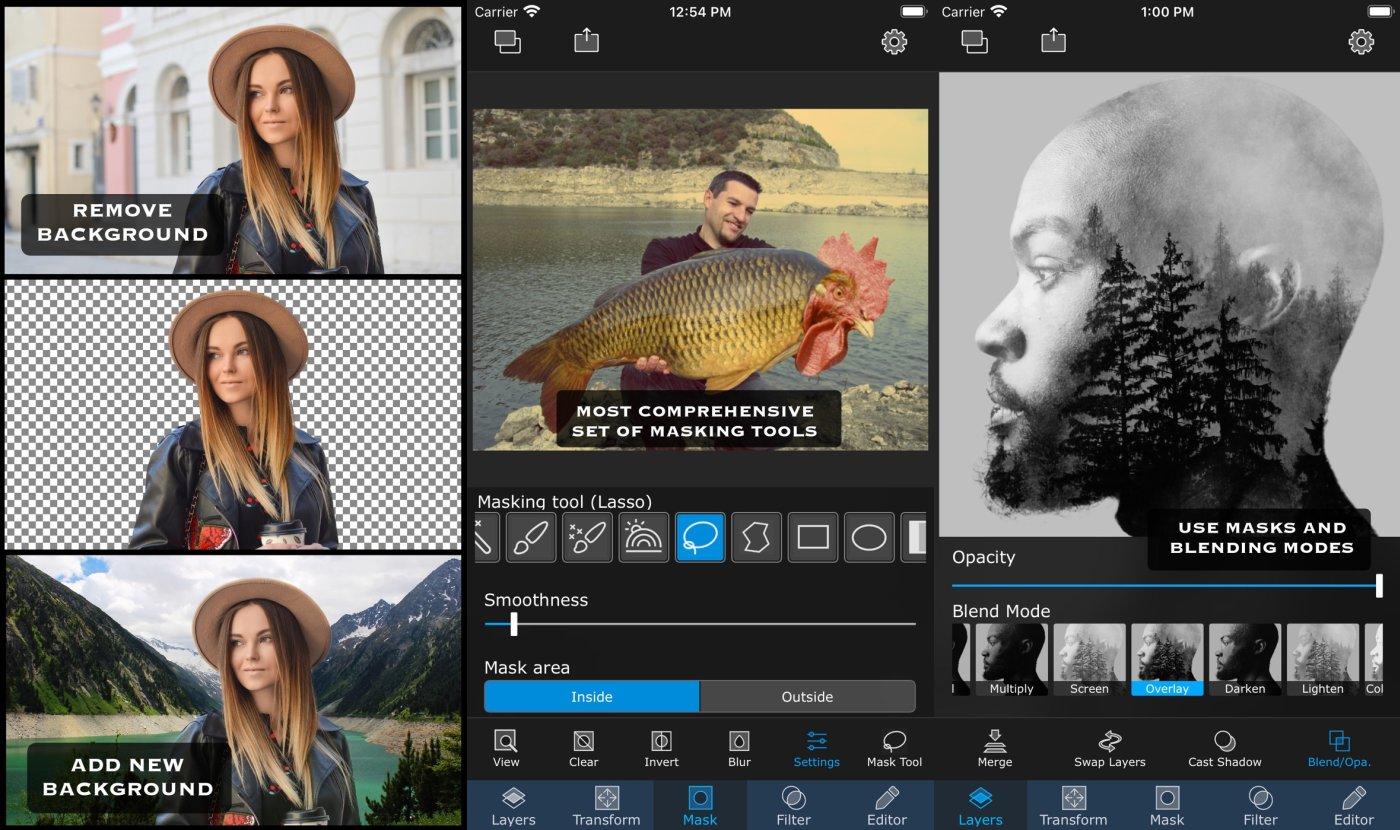The width and height of the screenshot is (1400, 830).
Task: Switch to Transform tab on masking screen
Action: pos(606,806)
